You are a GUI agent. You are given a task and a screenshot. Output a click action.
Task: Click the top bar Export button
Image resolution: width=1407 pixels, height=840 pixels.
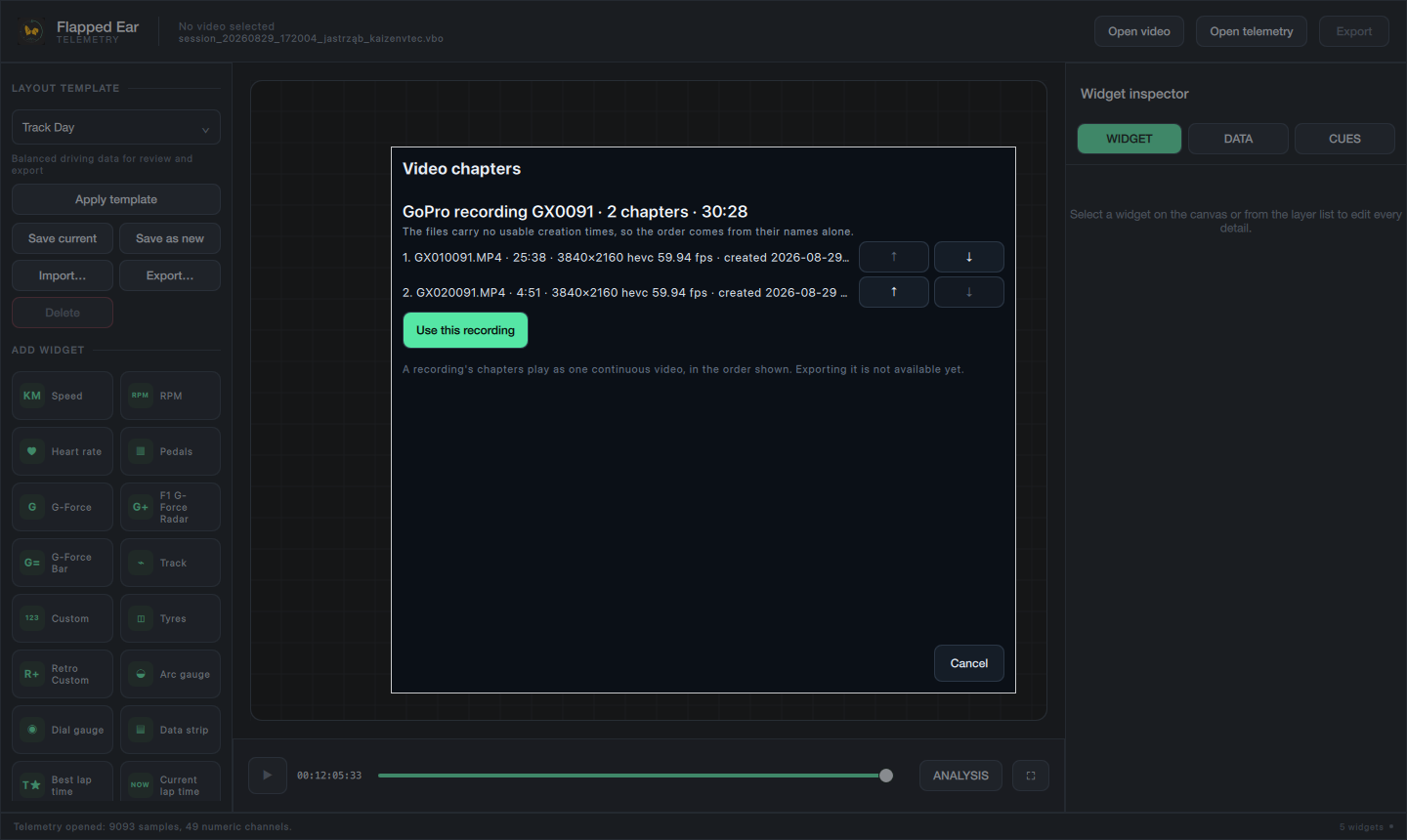1354,31
